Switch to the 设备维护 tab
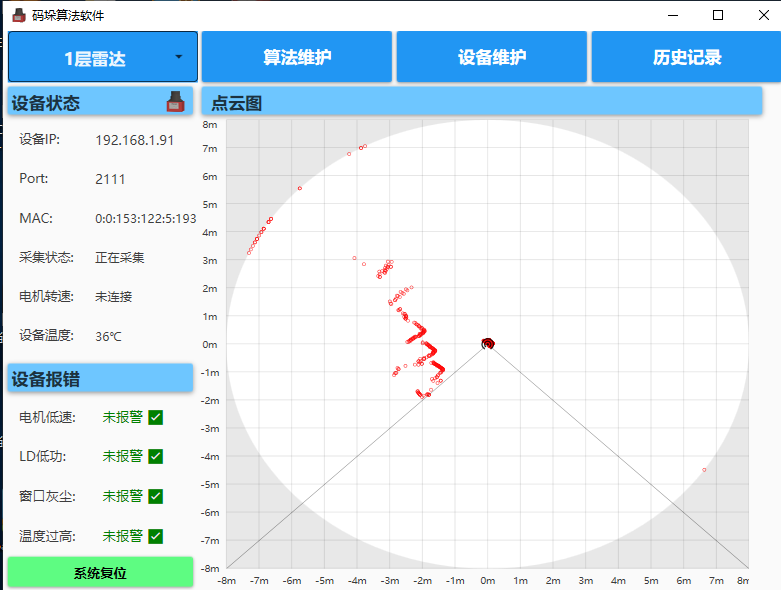This screenshot has height=590, width=781. (x=492, y=57)
